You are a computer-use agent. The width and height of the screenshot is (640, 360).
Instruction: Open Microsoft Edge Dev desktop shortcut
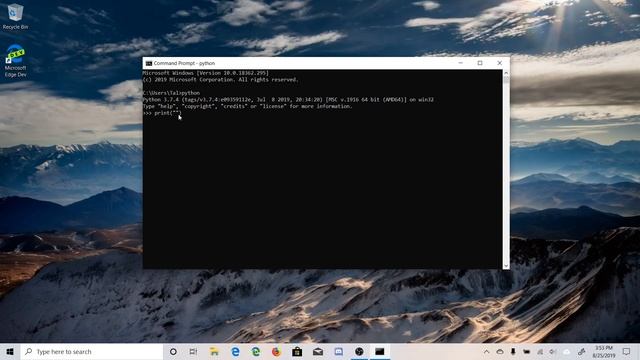point(16,61)
